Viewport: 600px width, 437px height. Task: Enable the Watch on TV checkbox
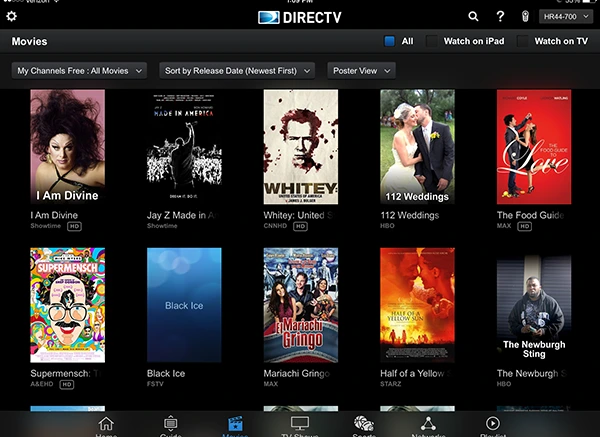[x=521, y=42]
